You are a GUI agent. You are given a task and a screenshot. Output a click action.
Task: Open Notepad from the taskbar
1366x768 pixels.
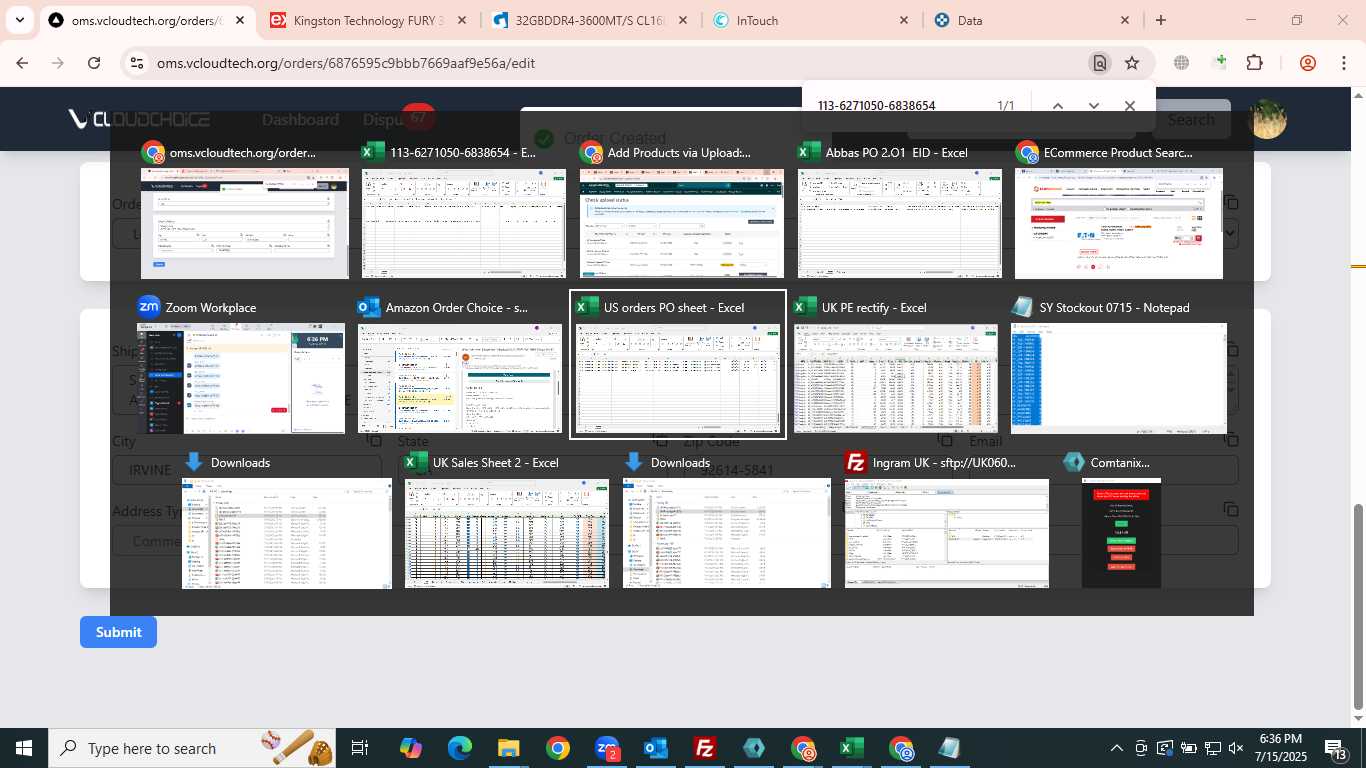[x=950, y=748]
